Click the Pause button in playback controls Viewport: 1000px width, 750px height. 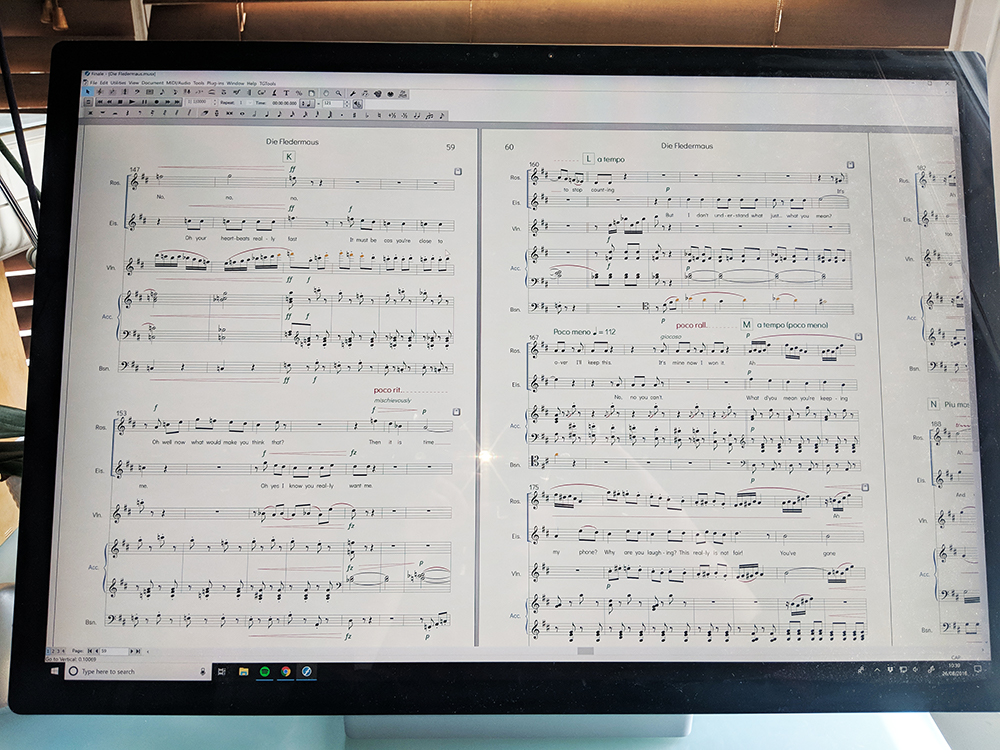pos(144,102)
